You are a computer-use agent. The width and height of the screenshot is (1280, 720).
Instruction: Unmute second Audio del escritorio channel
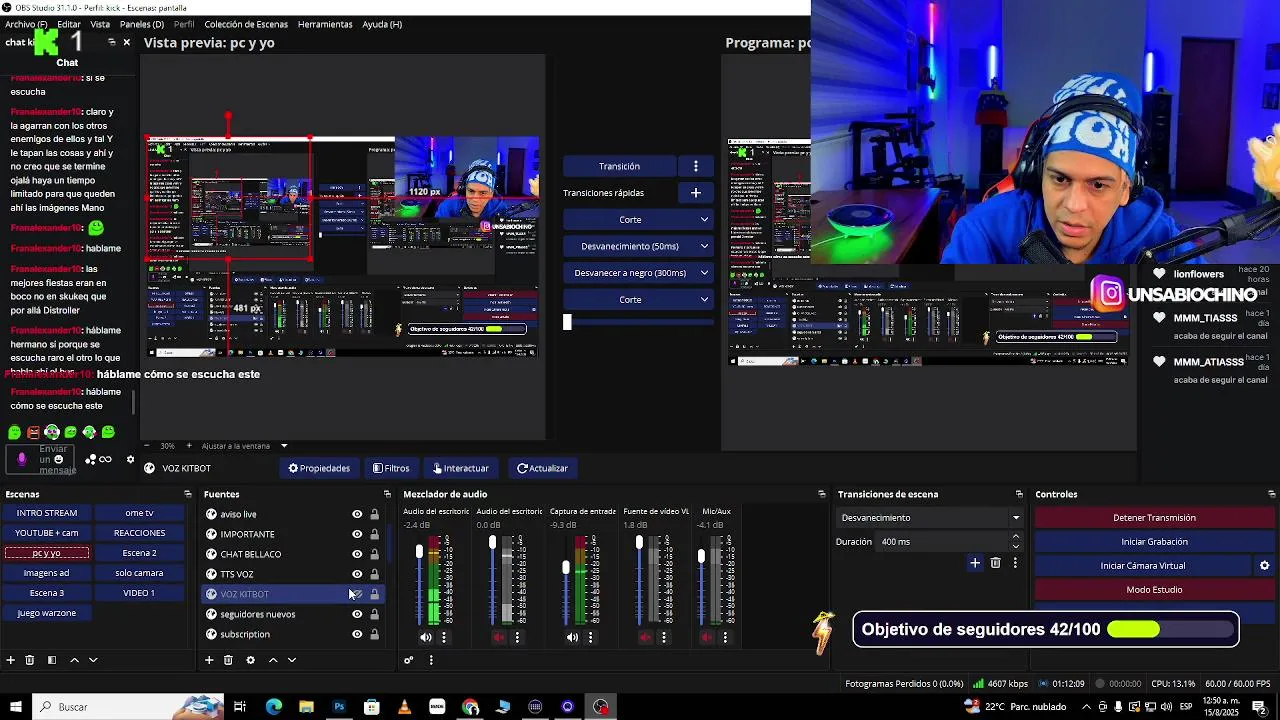pyautogui.click(x=499, y=637)
